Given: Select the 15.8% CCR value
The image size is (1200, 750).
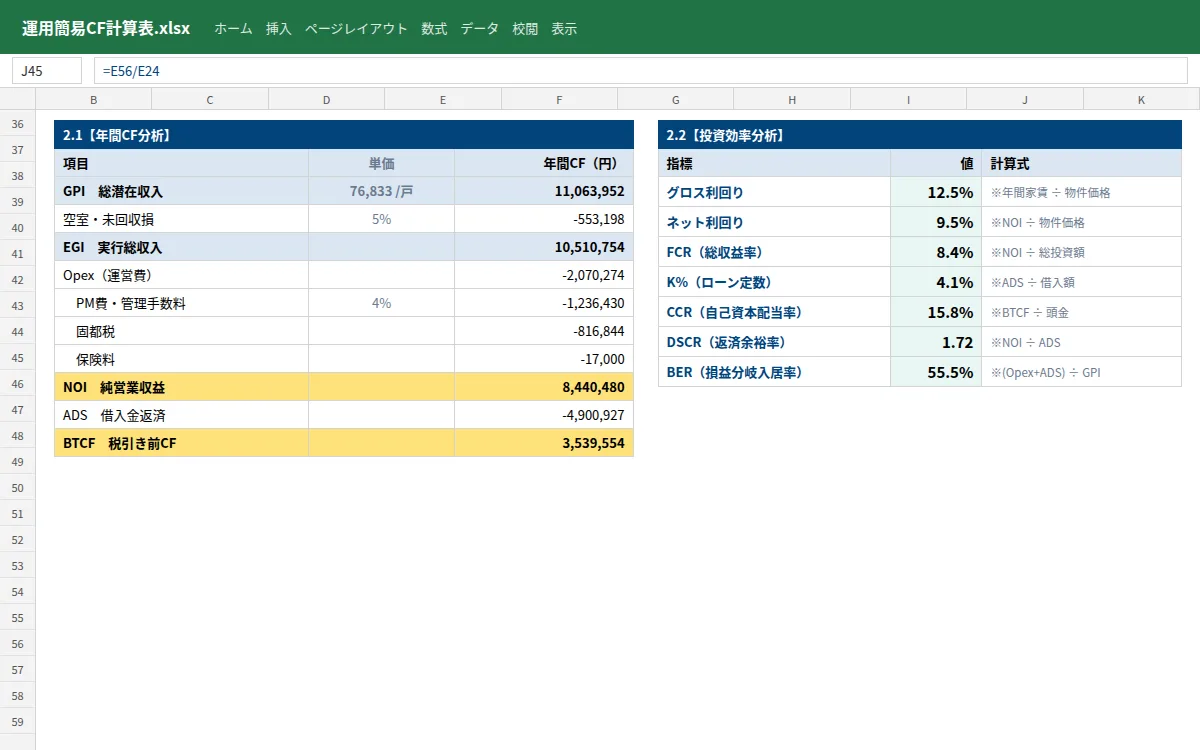Looking at the screenshot, I should [936, 312].
